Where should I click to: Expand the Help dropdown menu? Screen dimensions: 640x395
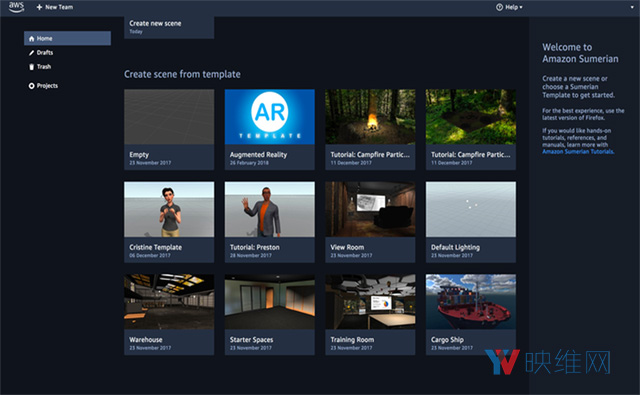click(x=509, y=7)
